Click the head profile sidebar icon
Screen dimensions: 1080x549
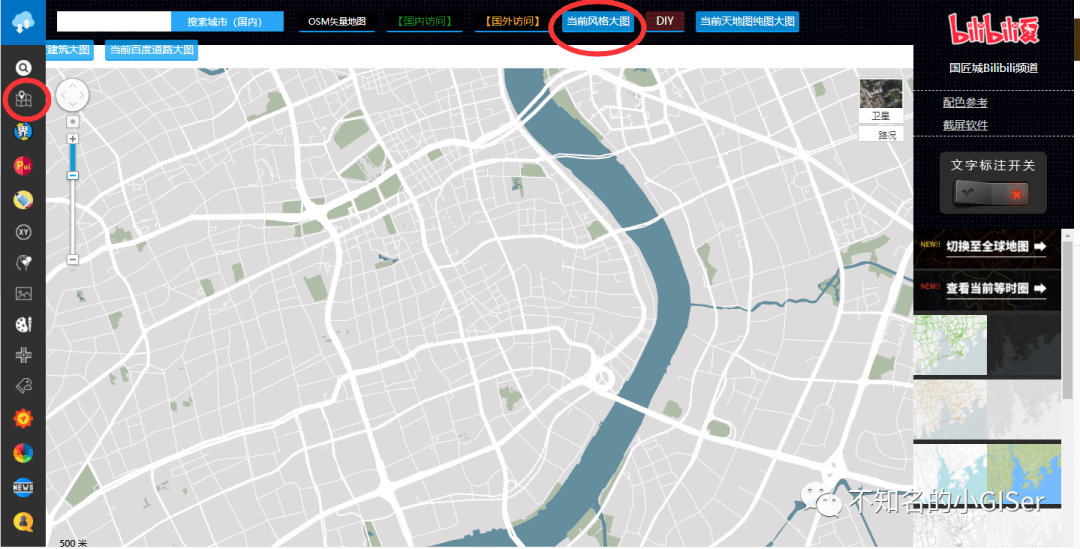23,263
